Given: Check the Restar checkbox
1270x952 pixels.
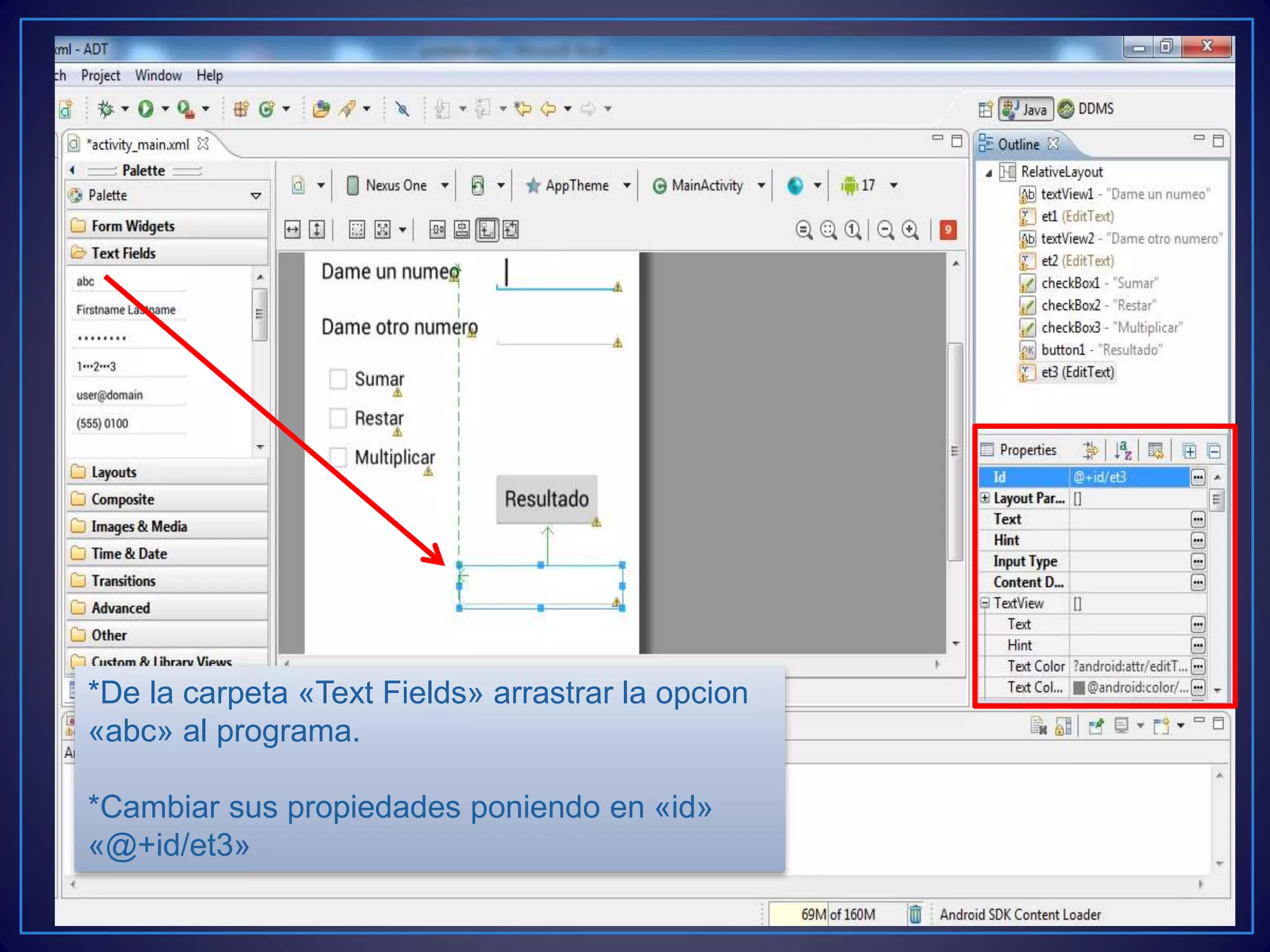Looking at the screenshot, I should 338,418.
